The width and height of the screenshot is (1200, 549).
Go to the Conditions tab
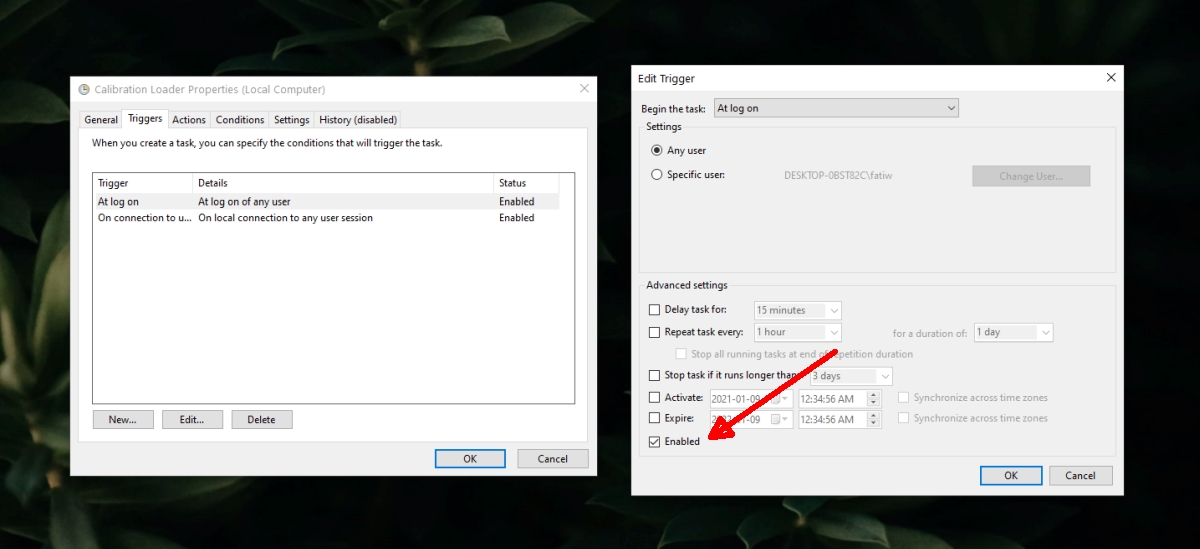[240, 119]
